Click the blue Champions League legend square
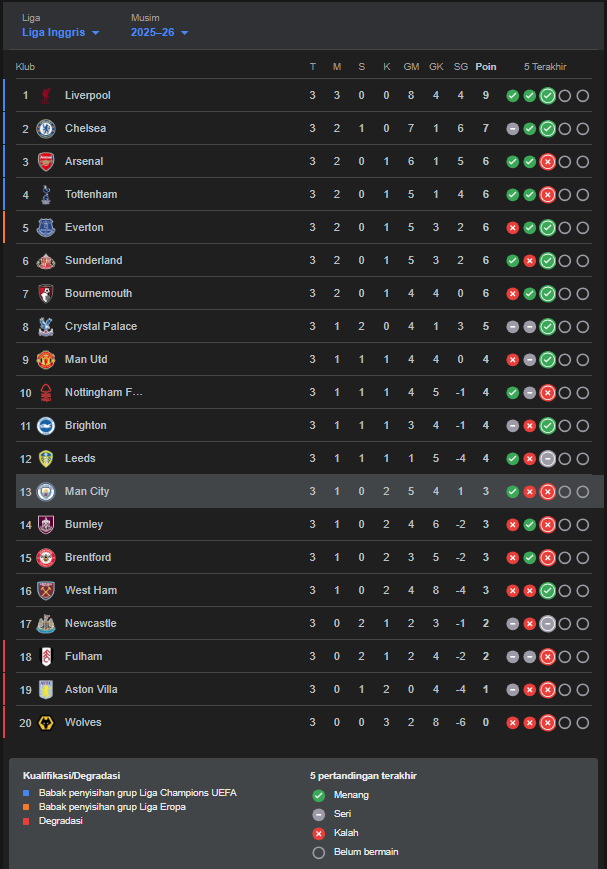Image resolution: width=607 pixels, height=869 pixels. (x=26, y=793)
